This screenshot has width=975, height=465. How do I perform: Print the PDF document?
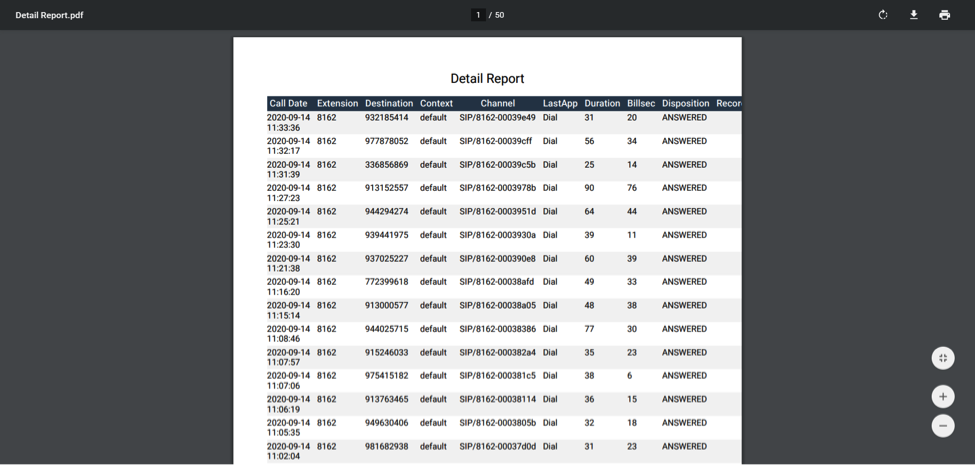pos(945,15)
